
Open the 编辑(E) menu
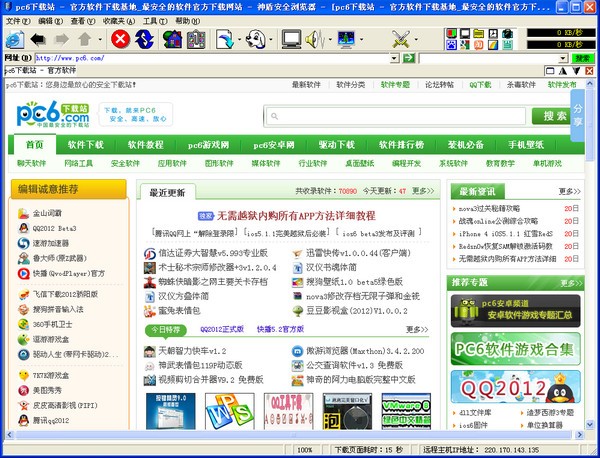(x=50, y=21)
